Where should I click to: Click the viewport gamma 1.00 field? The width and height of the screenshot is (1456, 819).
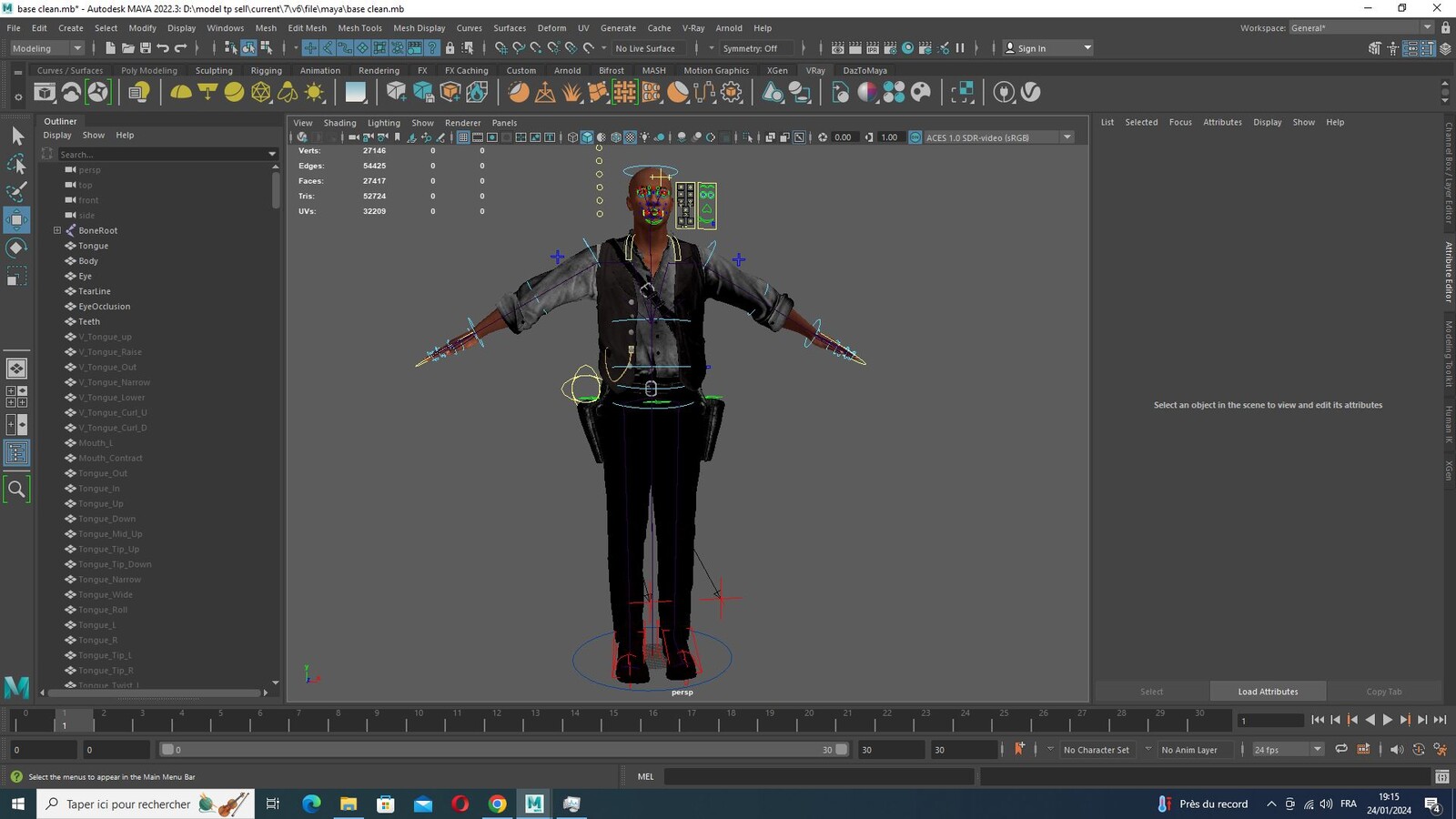(x=889, y=137)
